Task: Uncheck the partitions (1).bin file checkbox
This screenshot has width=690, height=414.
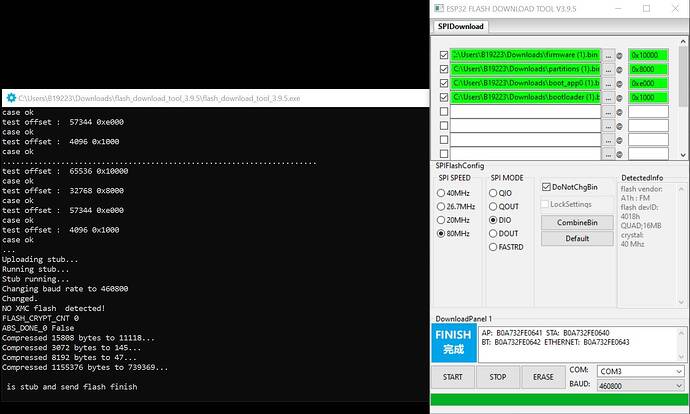Action: click(444, 69)
